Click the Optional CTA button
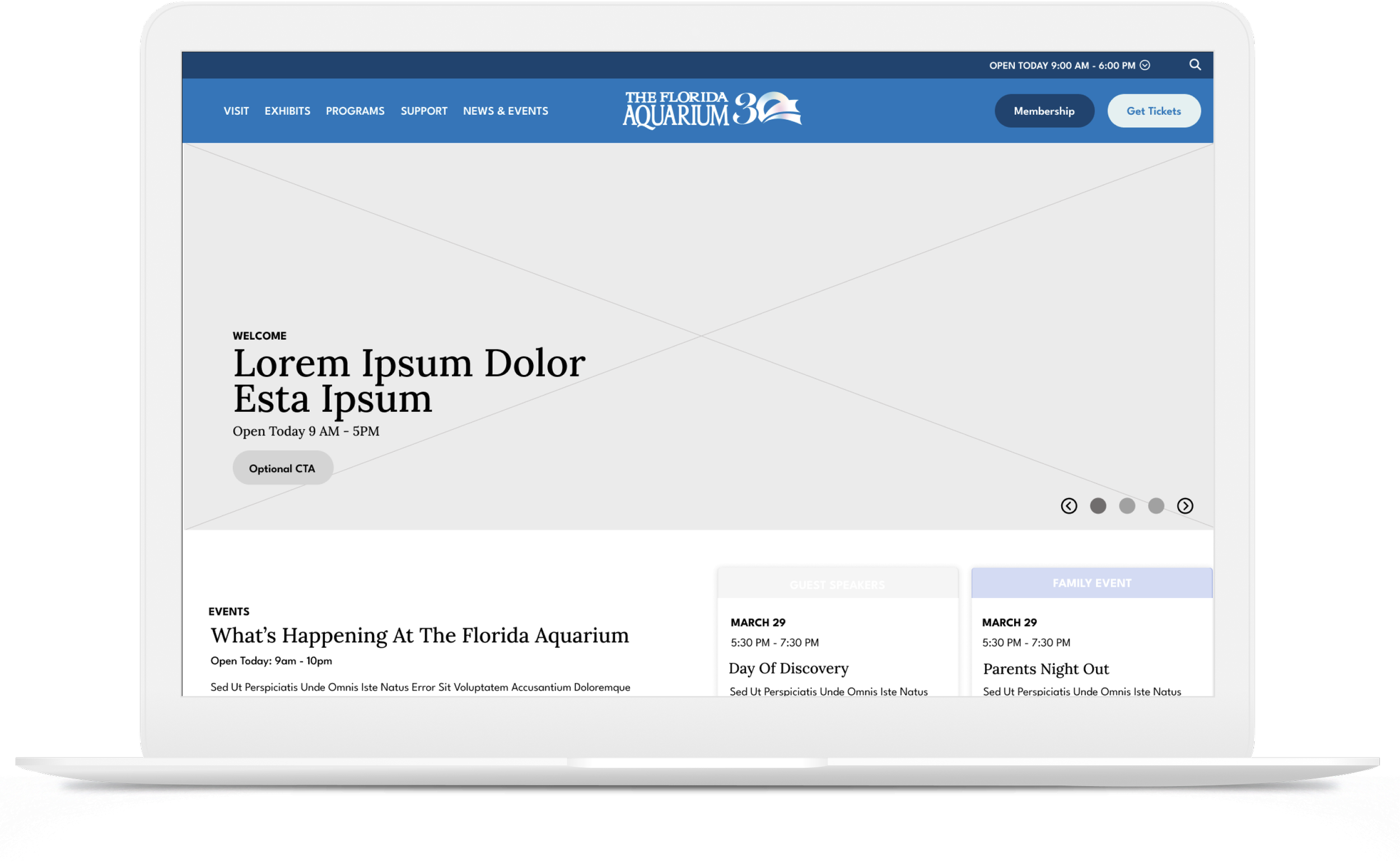1400x862 pixels. (282, 468)
